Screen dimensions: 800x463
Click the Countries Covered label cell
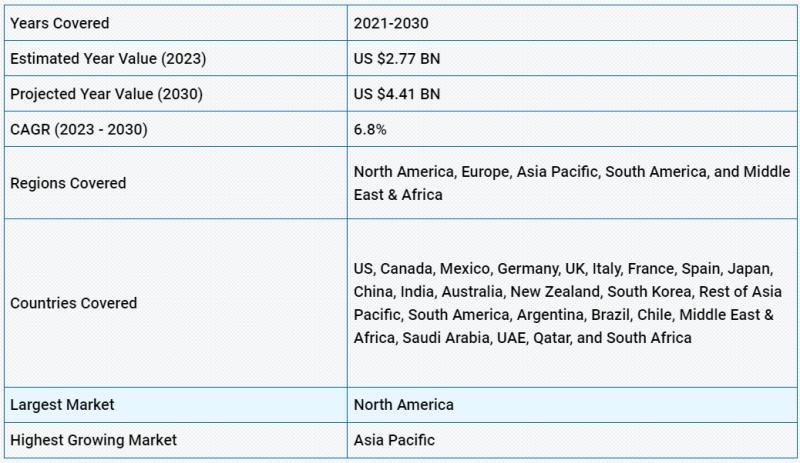tap(176, 303)
